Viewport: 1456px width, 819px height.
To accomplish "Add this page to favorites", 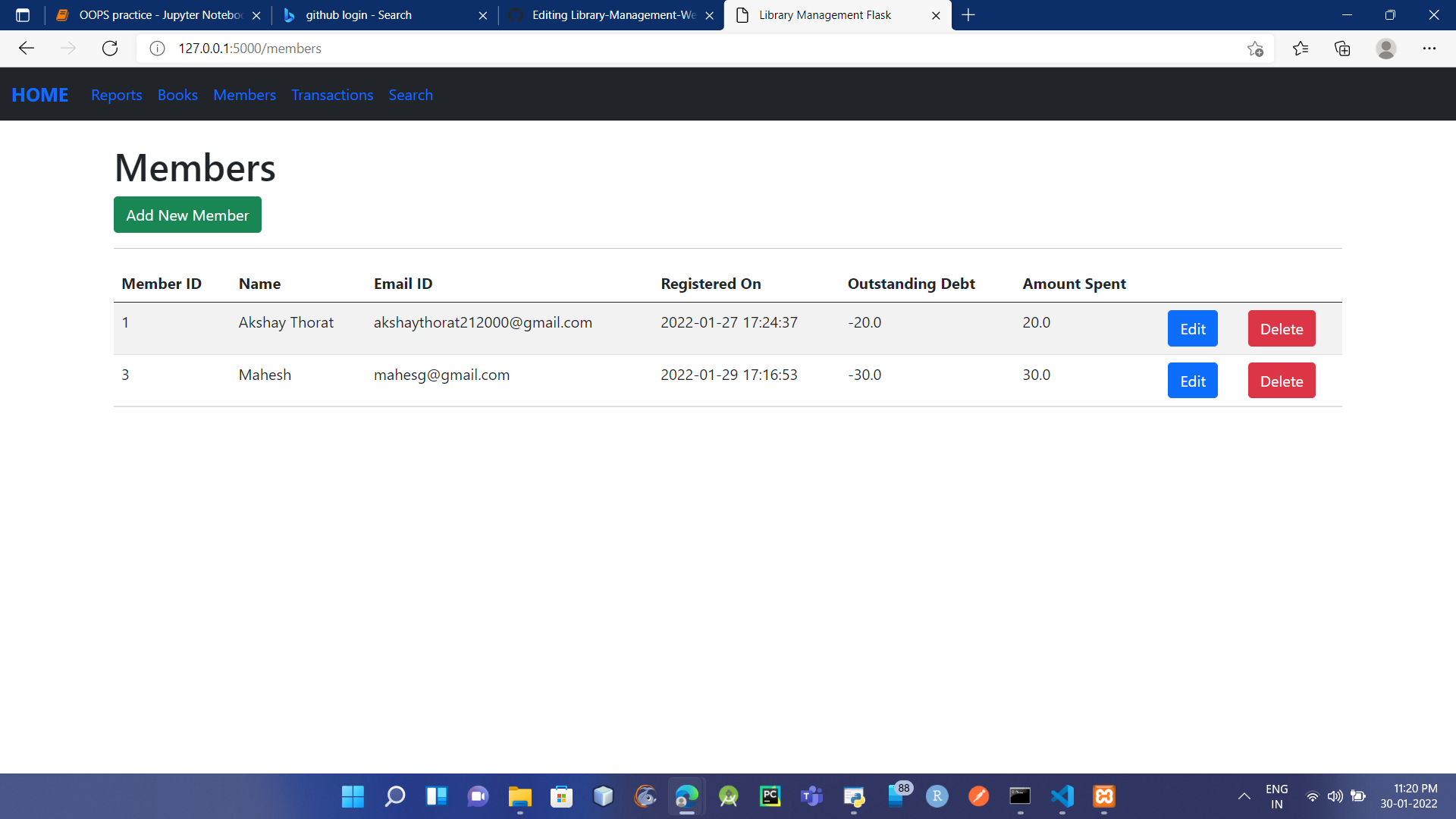I will [x=1255, y=48].
